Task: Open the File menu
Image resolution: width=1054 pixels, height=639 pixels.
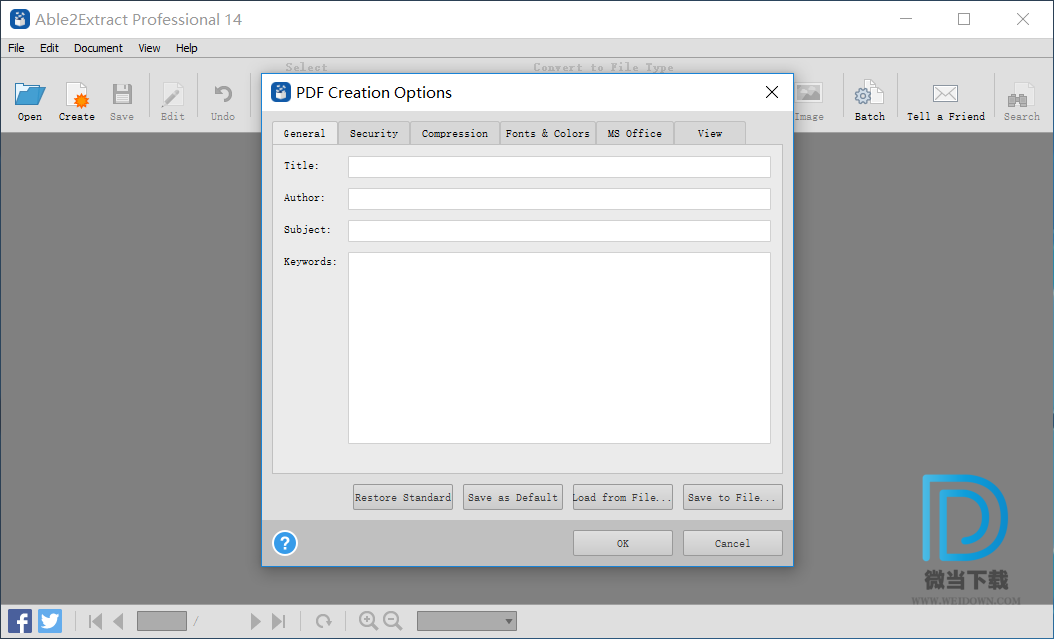Action: coord(16,48)
